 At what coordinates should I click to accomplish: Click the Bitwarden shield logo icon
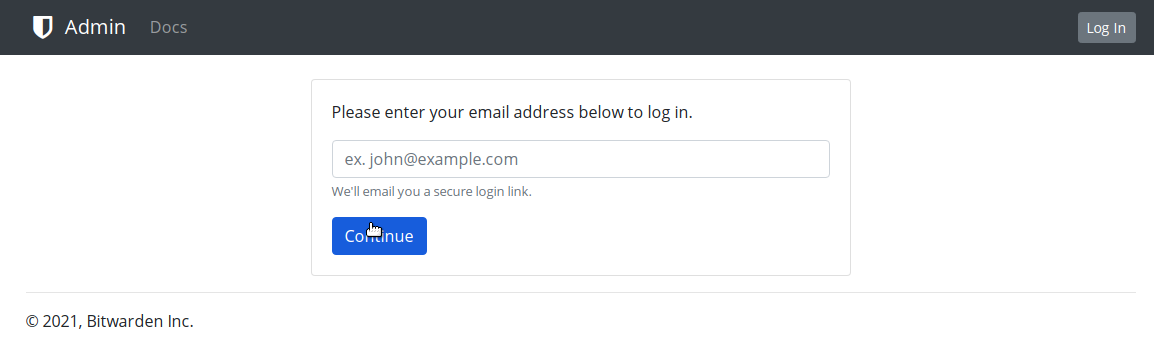43,27
